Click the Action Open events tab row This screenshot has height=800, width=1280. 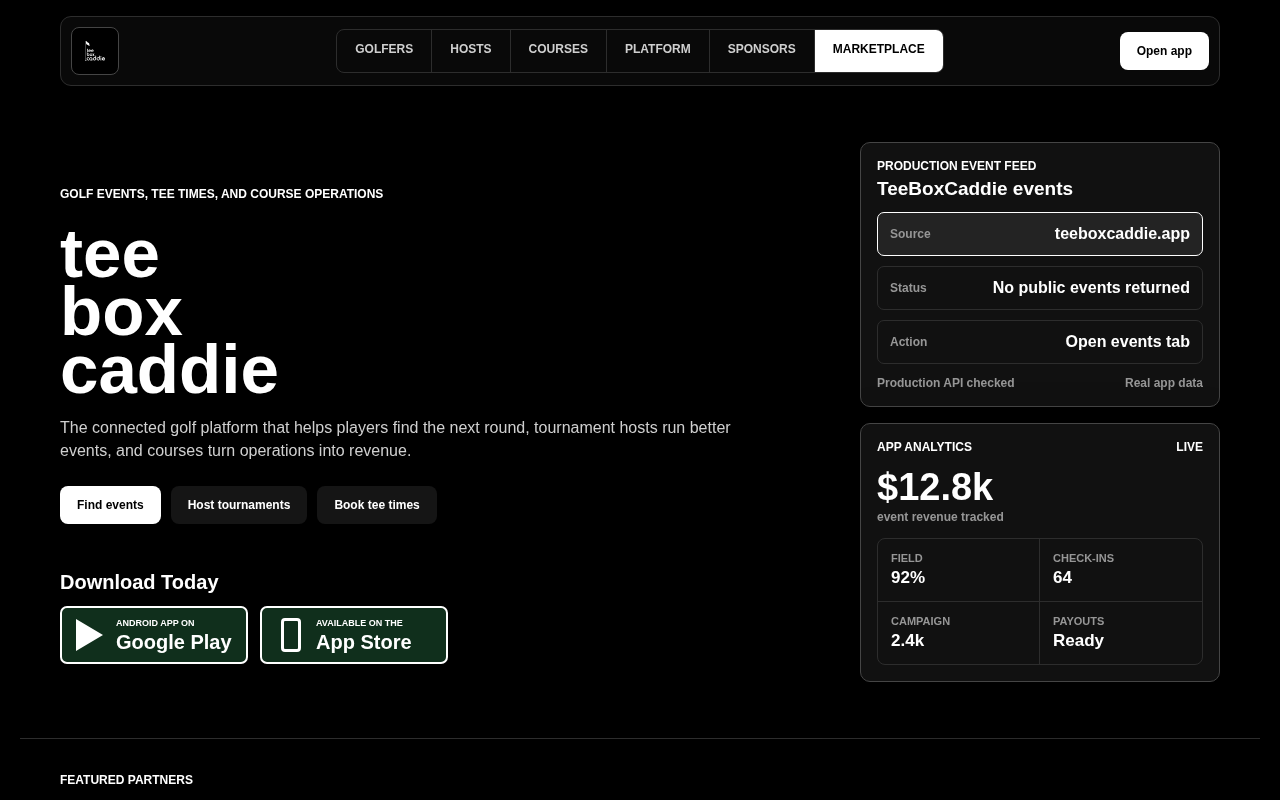[x=1040, y=342]
